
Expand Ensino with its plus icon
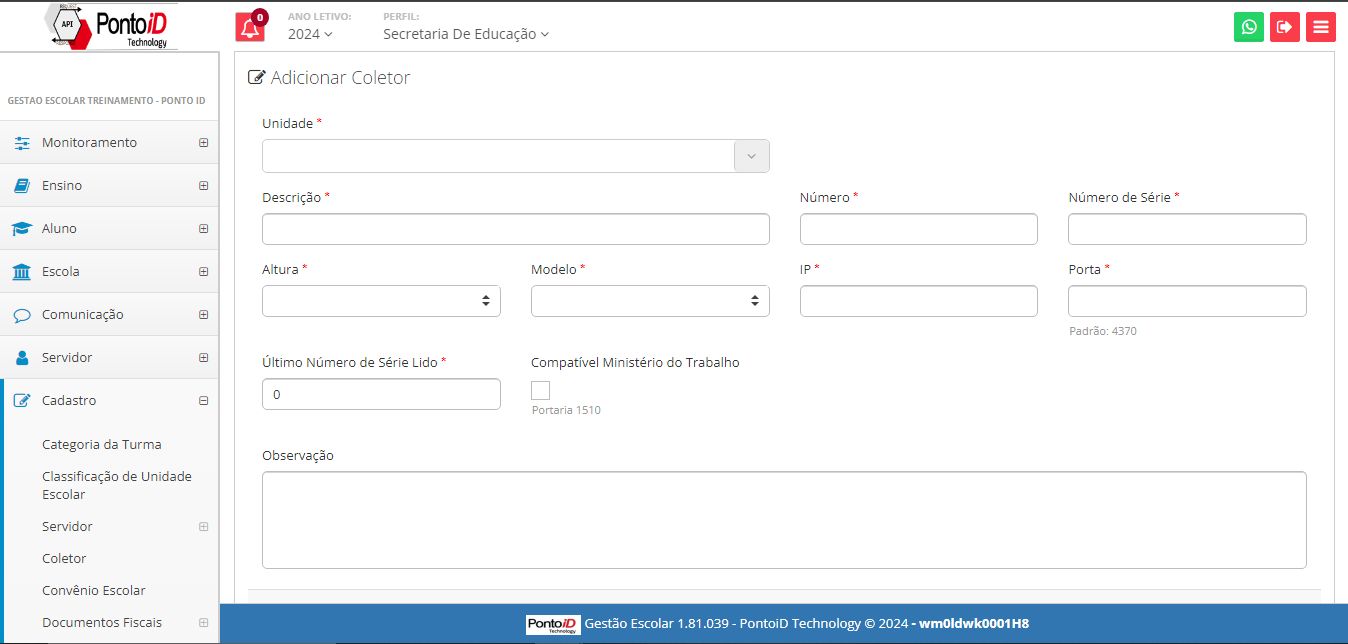point(204,186)
